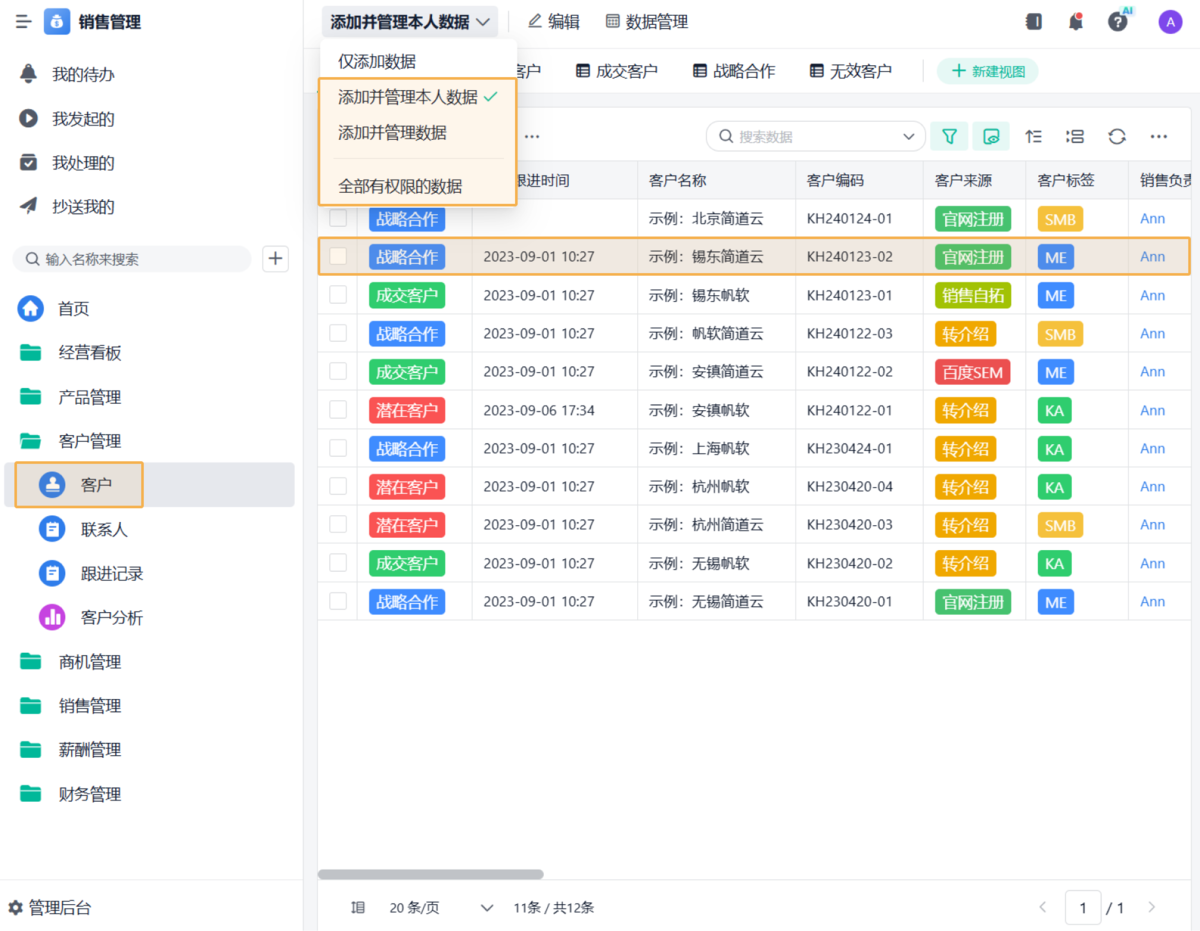Open the row display settings icon

(1075, 136)
